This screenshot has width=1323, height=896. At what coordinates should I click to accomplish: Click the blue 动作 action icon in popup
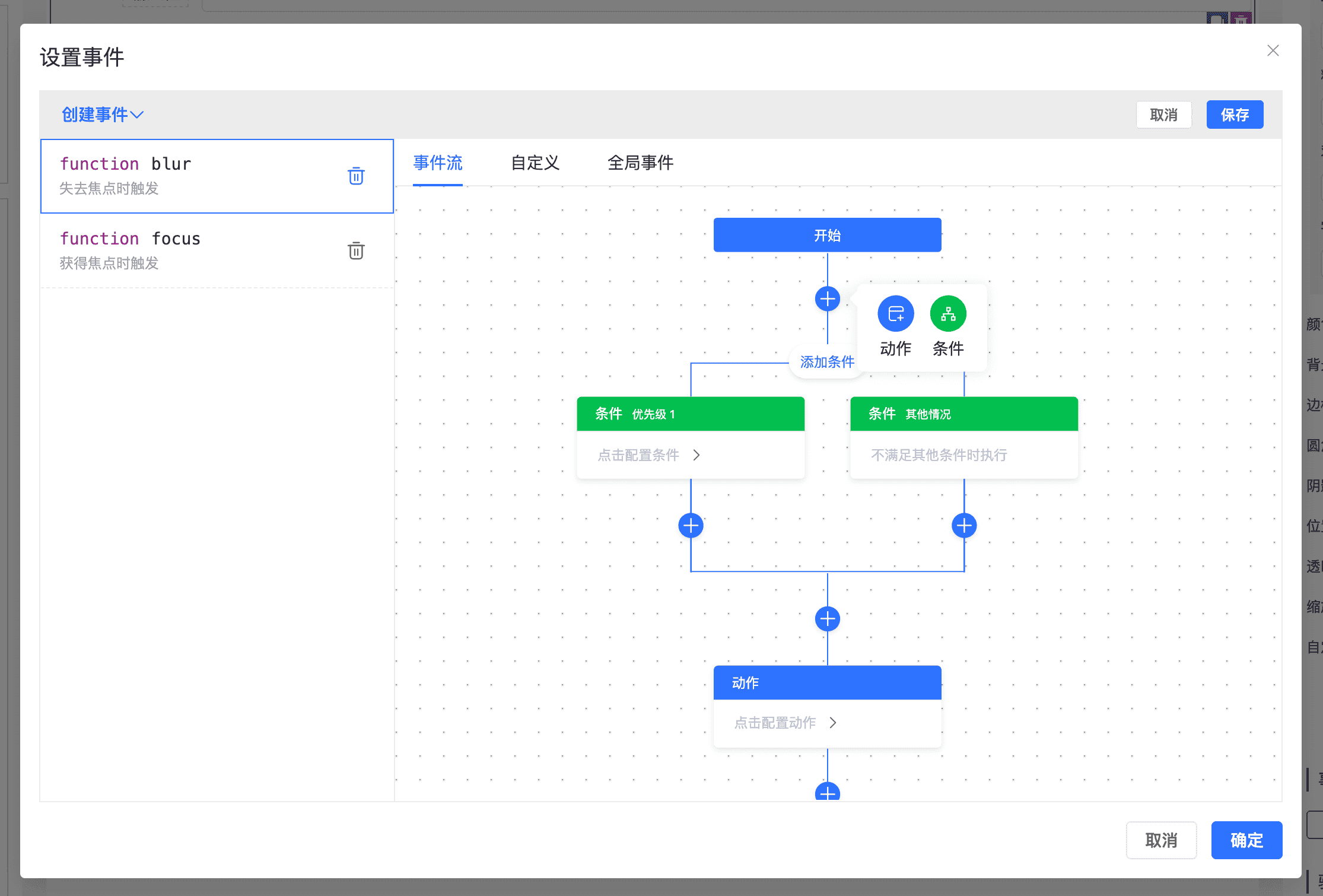895,314
